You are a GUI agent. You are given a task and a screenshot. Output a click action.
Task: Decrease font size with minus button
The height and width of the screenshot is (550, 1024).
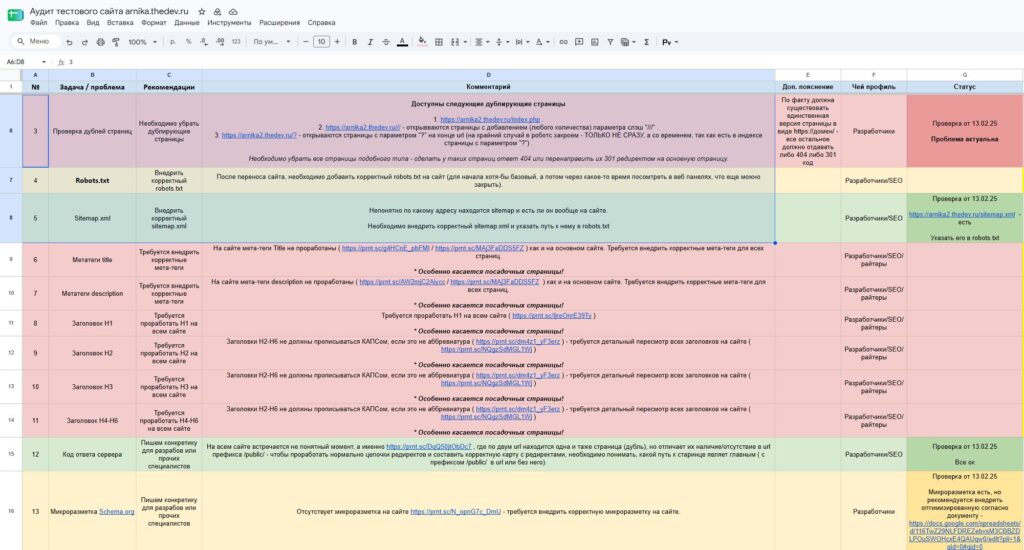click(x=306, y=42)
